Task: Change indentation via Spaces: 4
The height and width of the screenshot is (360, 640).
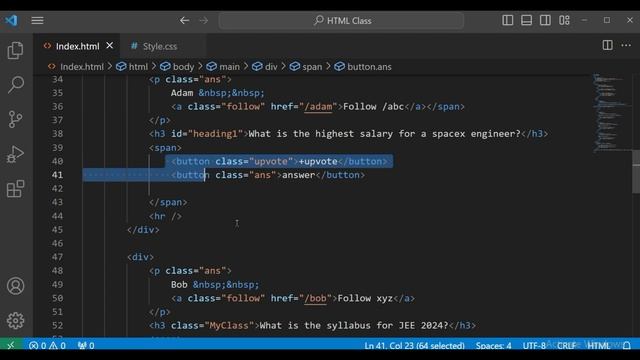Action: tap(493, 345)
